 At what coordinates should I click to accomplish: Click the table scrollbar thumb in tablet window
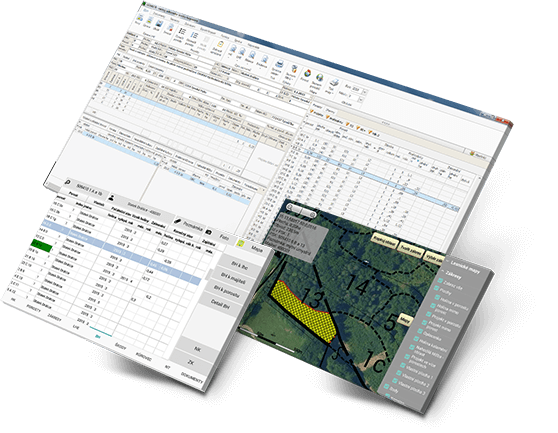click(209, 274)
